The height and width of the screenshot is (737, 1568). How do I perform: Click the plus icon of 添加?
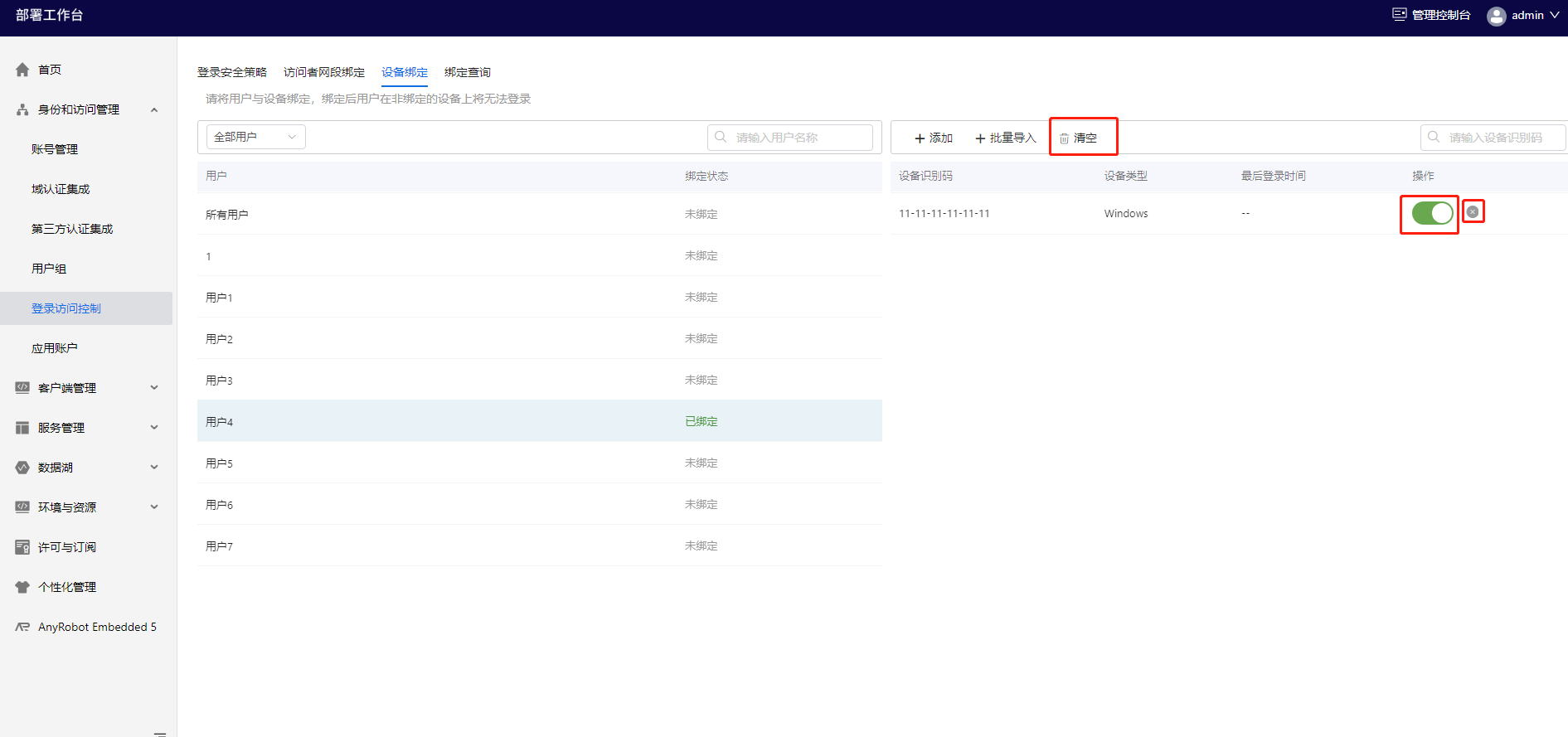pos(920,138)
